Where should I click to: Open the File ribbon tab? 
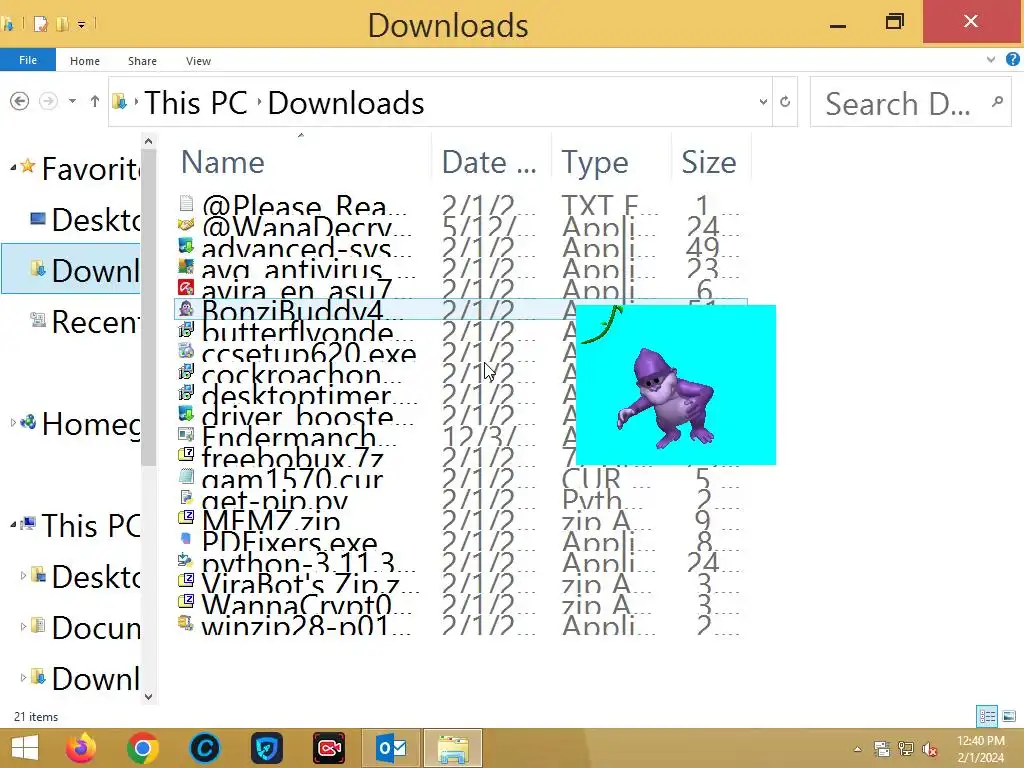(27, 60)
